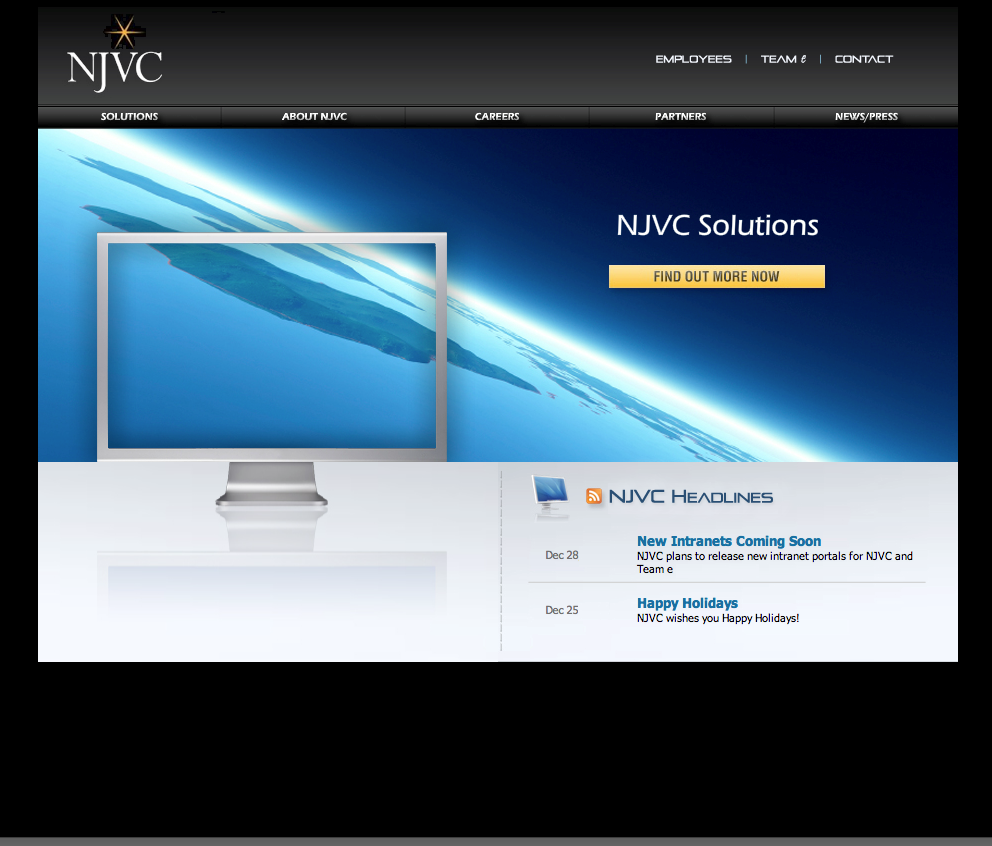Click the NJVC Solutions banner title
Screen dimensions: 992x846
(x=717, y=225)
